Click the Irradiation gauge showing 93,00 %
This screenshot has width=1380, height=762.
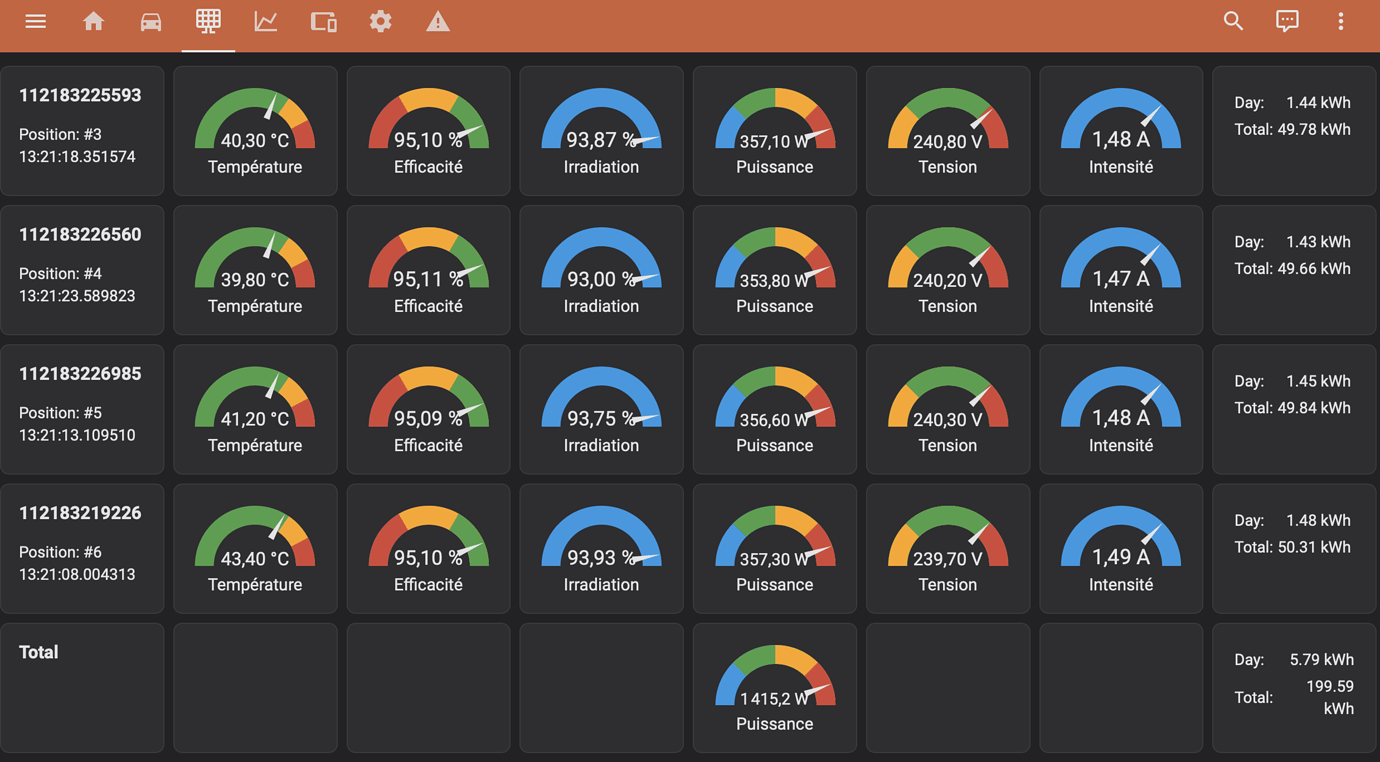click(x=601, y=269)
